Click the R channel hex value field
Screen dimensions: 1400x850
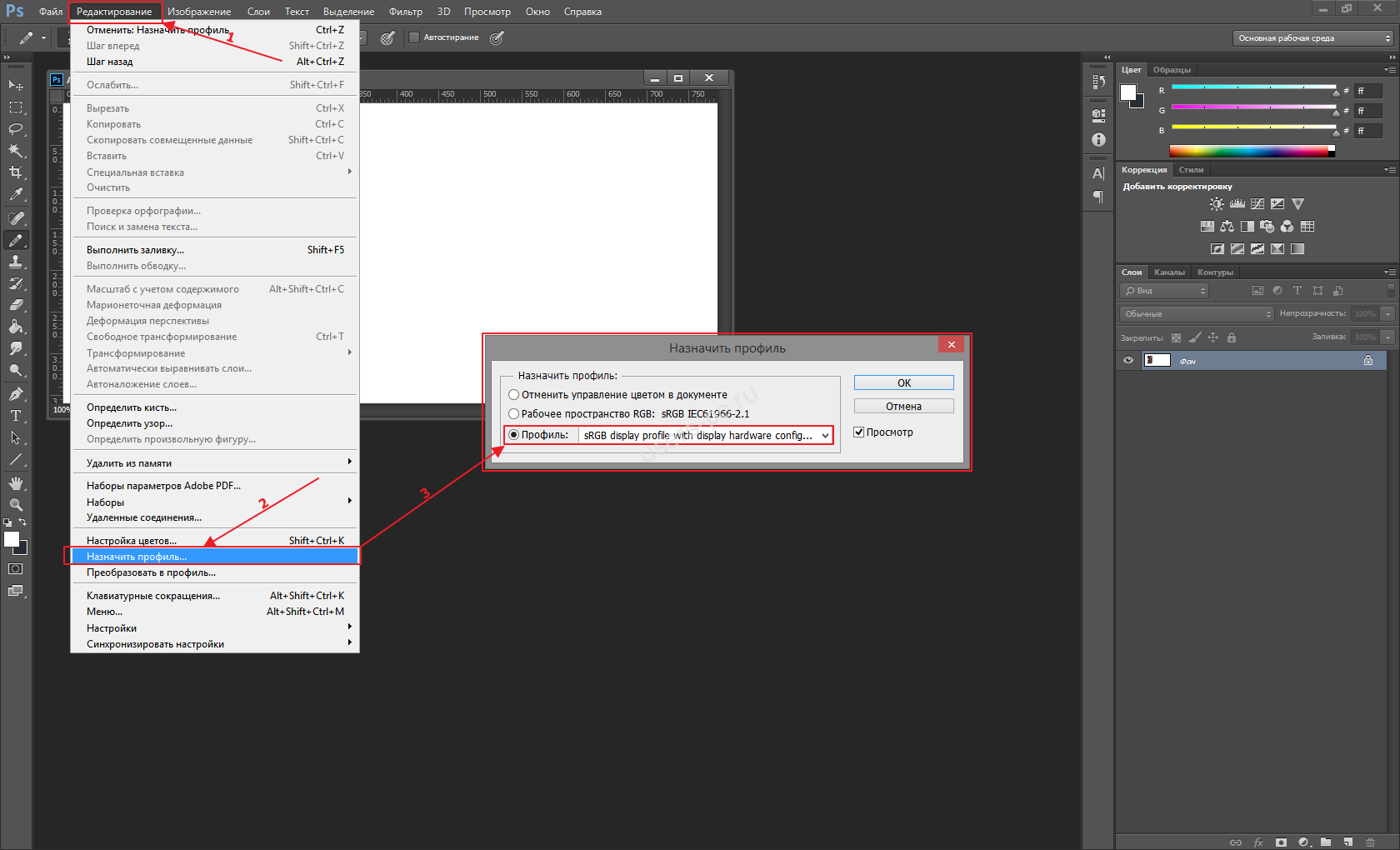[x=1367, y=91]
